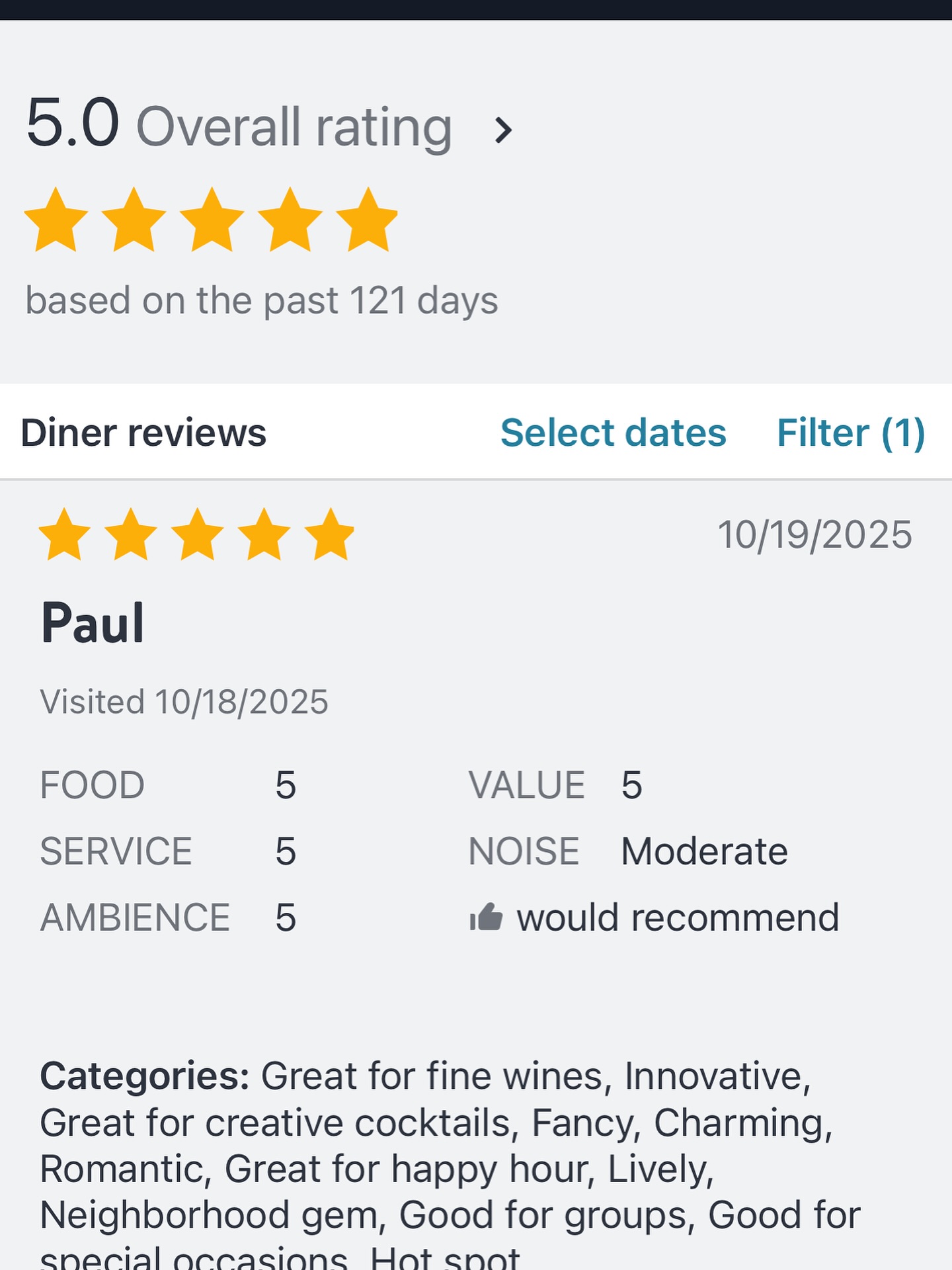Viewport: 952px width, 1270px height.
Task: Open Select dates for reviews
Action: pos(614,433)
